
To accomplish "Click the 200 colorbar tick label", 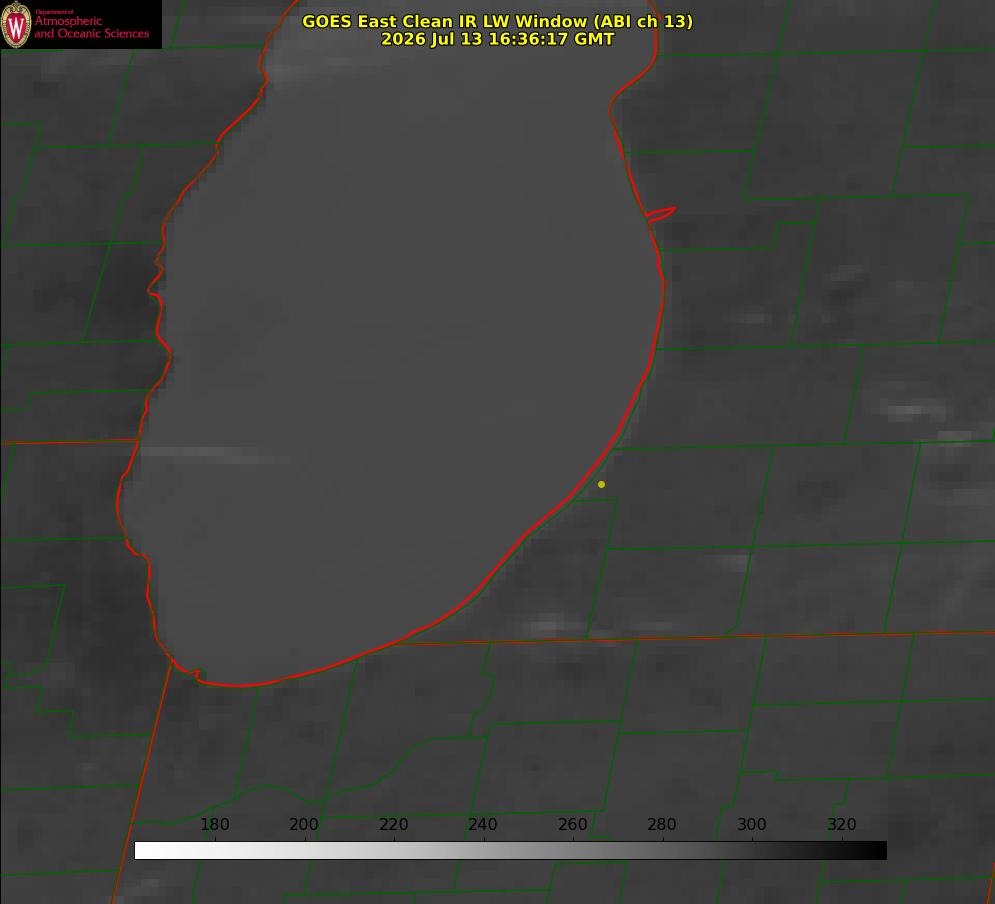I will pos(303,824).
